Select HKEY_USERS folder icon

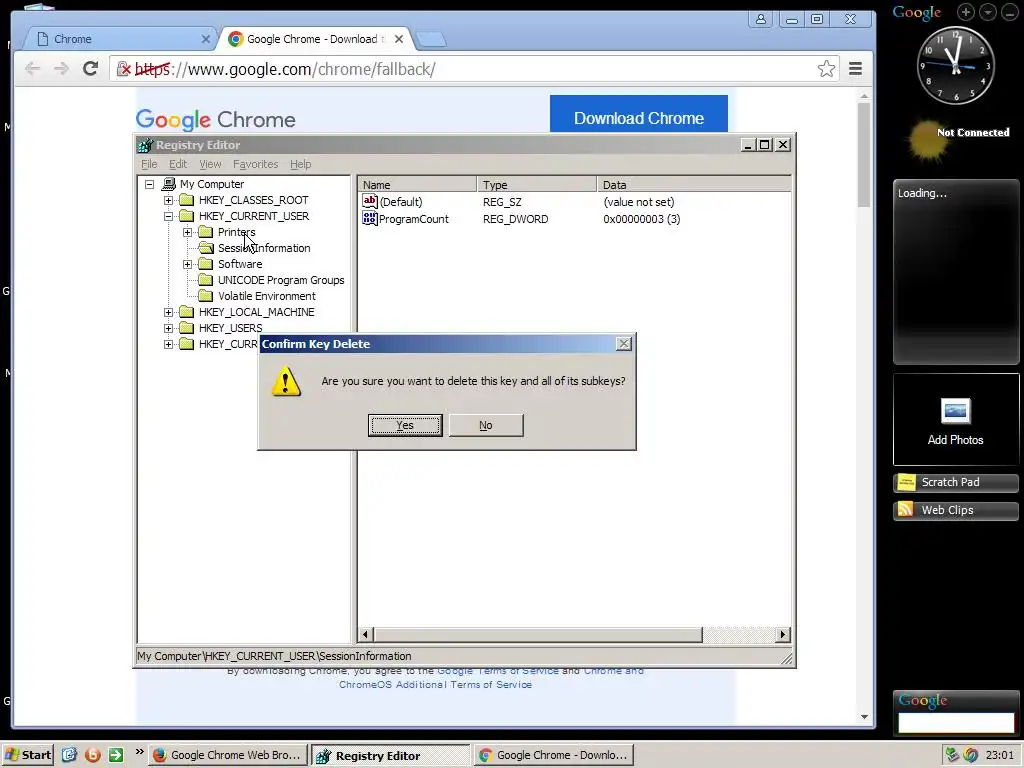coord(187,328)
